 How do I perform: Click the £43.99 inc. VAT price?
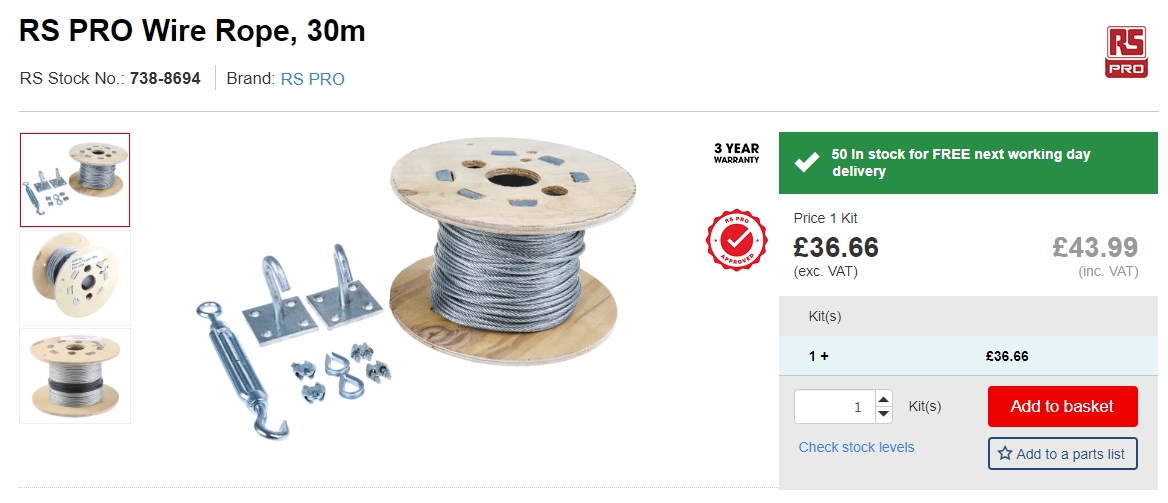coord(1095,247)
